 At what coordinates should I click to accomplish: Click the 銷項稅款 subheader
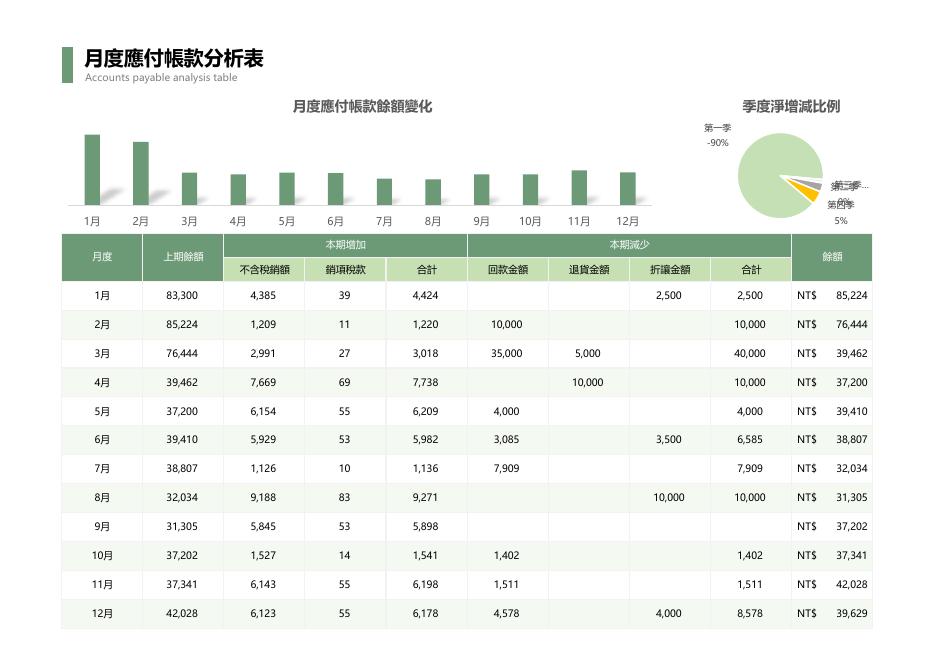pos(346,270)
